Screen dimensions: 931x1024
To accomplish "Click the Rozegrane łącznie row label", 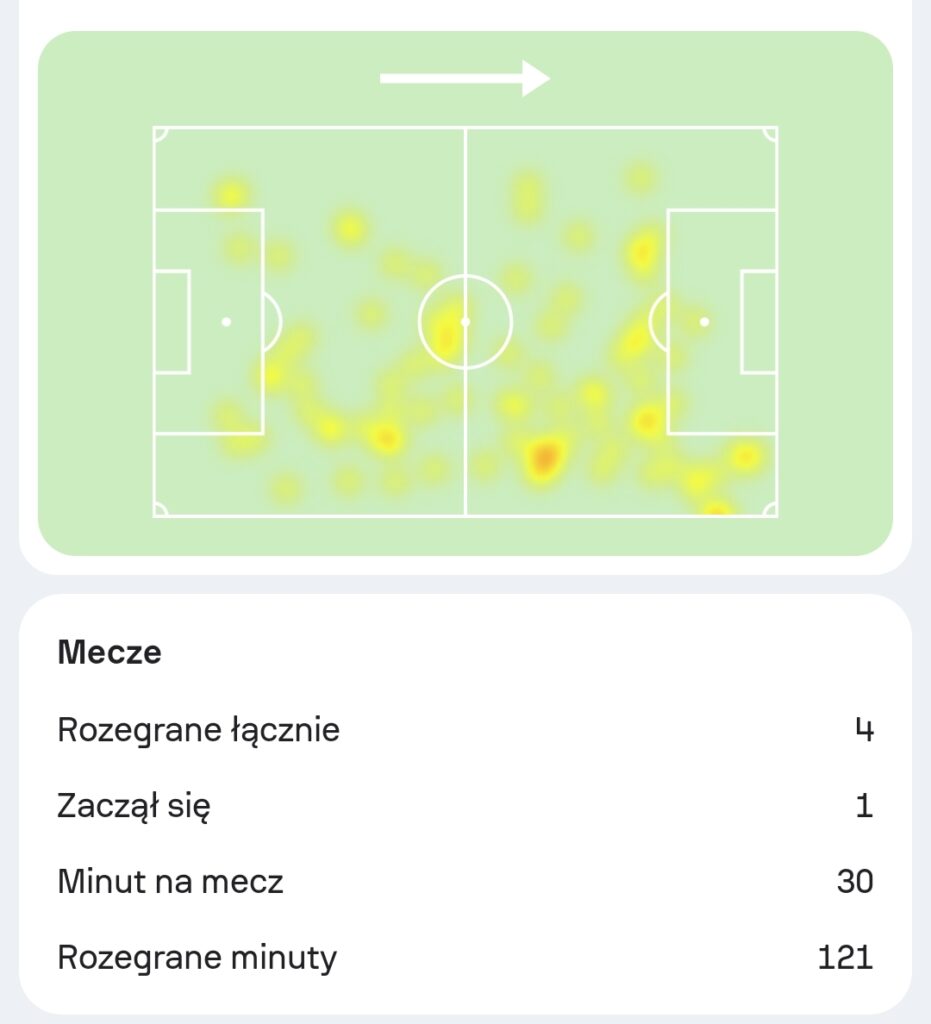I will pyautogui.click(x=198, y=729).
